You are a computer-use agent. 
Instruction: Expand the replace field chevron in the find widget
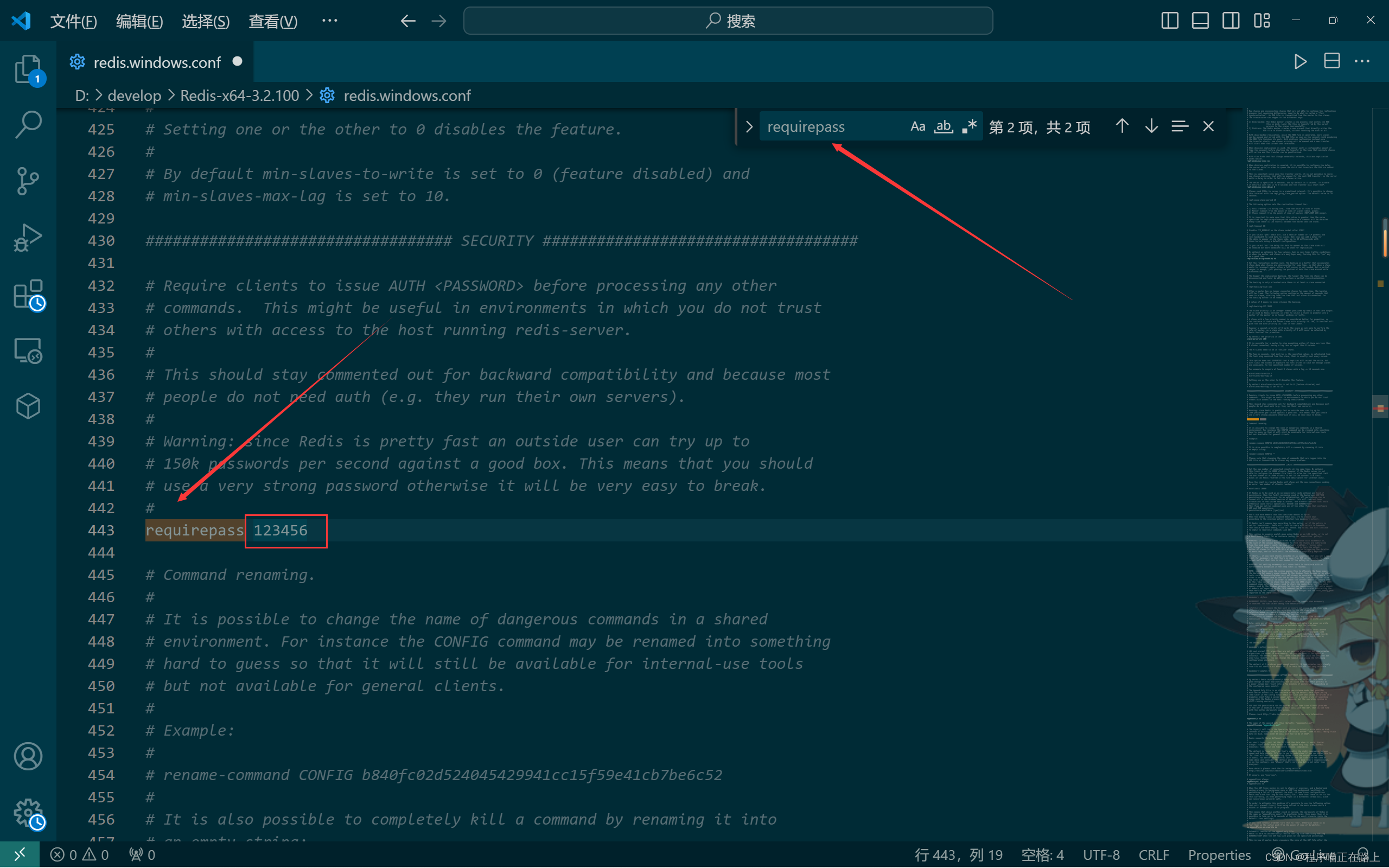click(749, 126)
